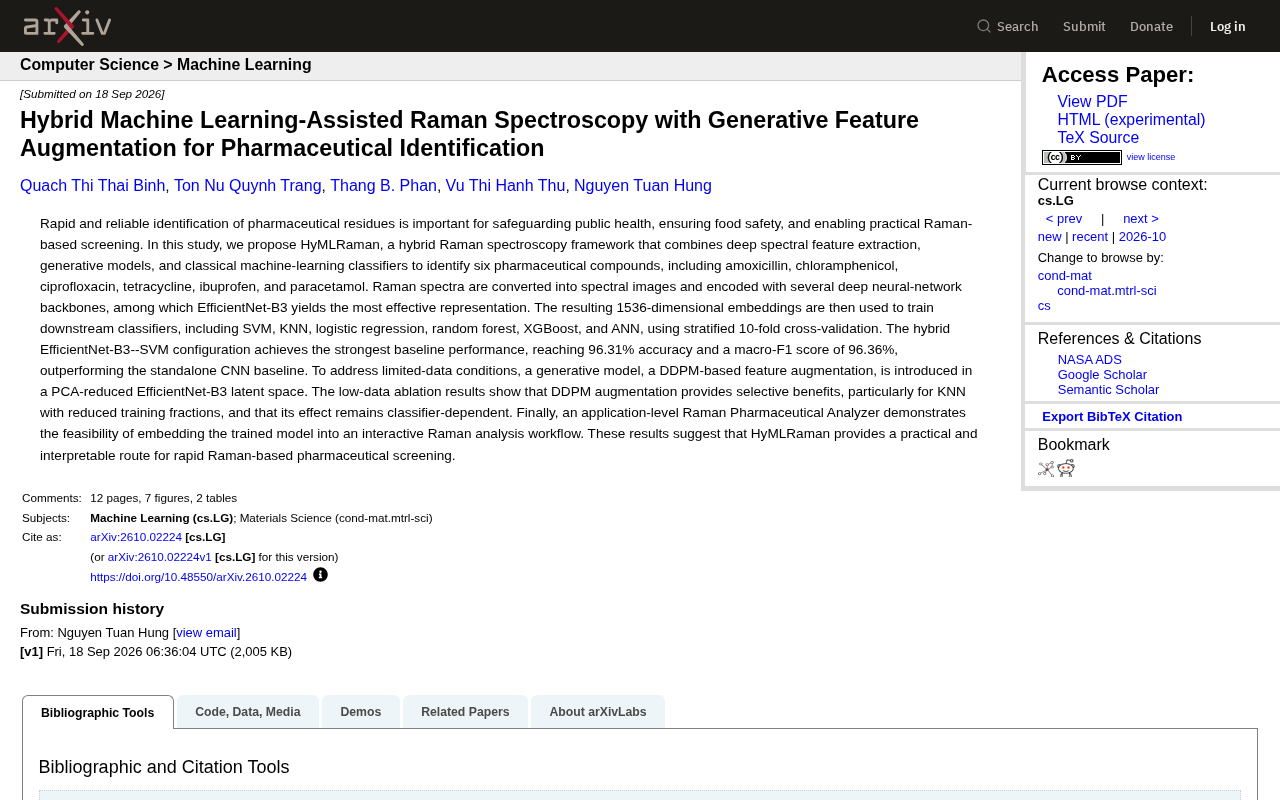Click view email link

coord(207,633)
